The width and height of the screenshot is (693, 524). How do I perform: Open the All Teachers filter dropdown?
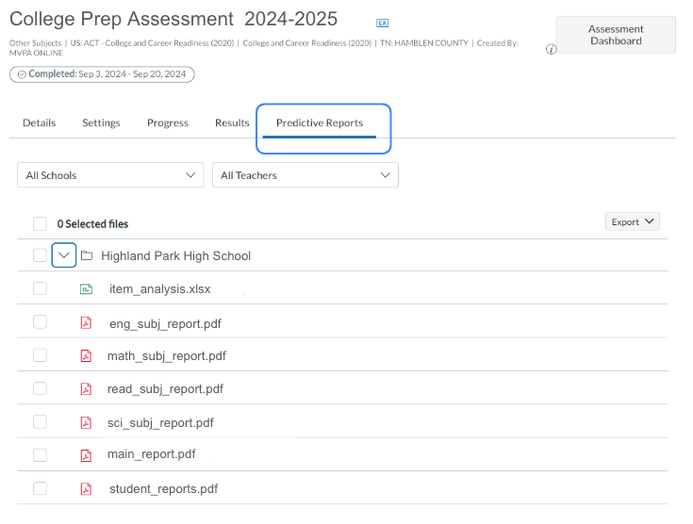[305, 175]
